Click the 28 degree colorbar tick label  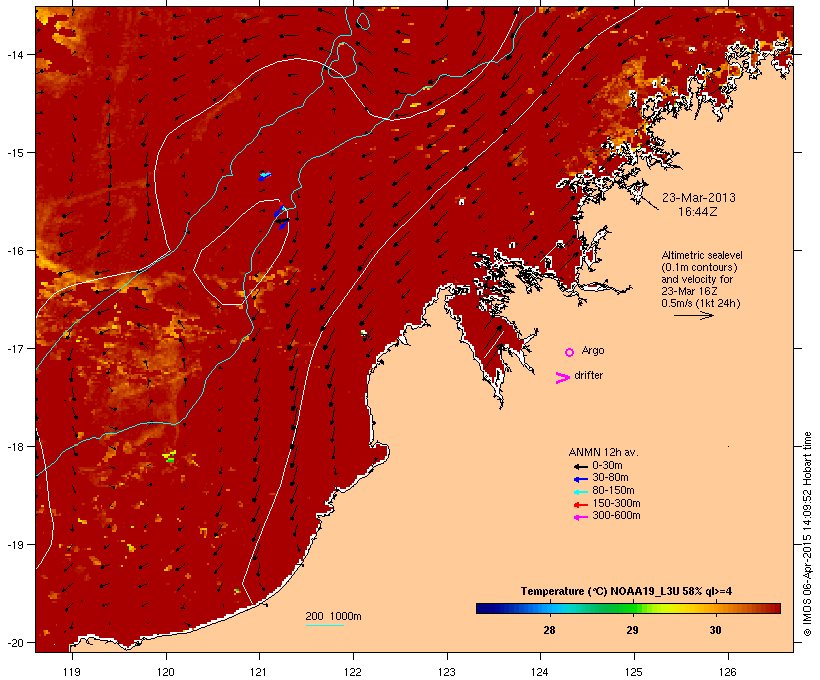pos(549,630)
